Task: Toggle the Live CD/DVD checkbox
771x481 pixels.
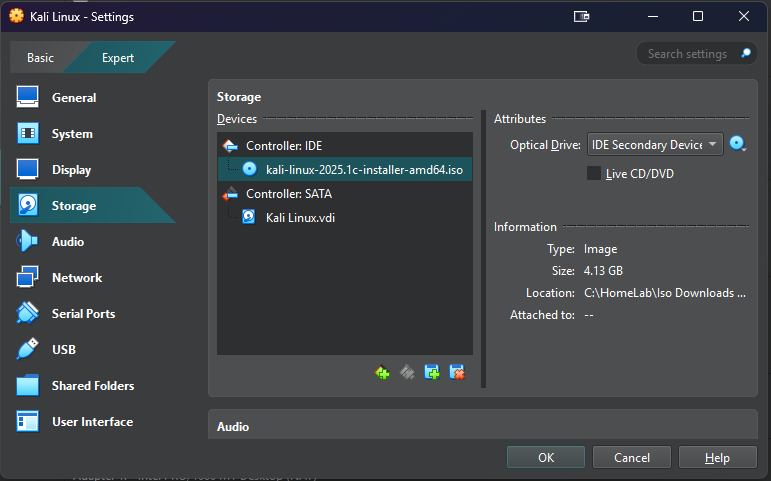Action: (593, 173)
